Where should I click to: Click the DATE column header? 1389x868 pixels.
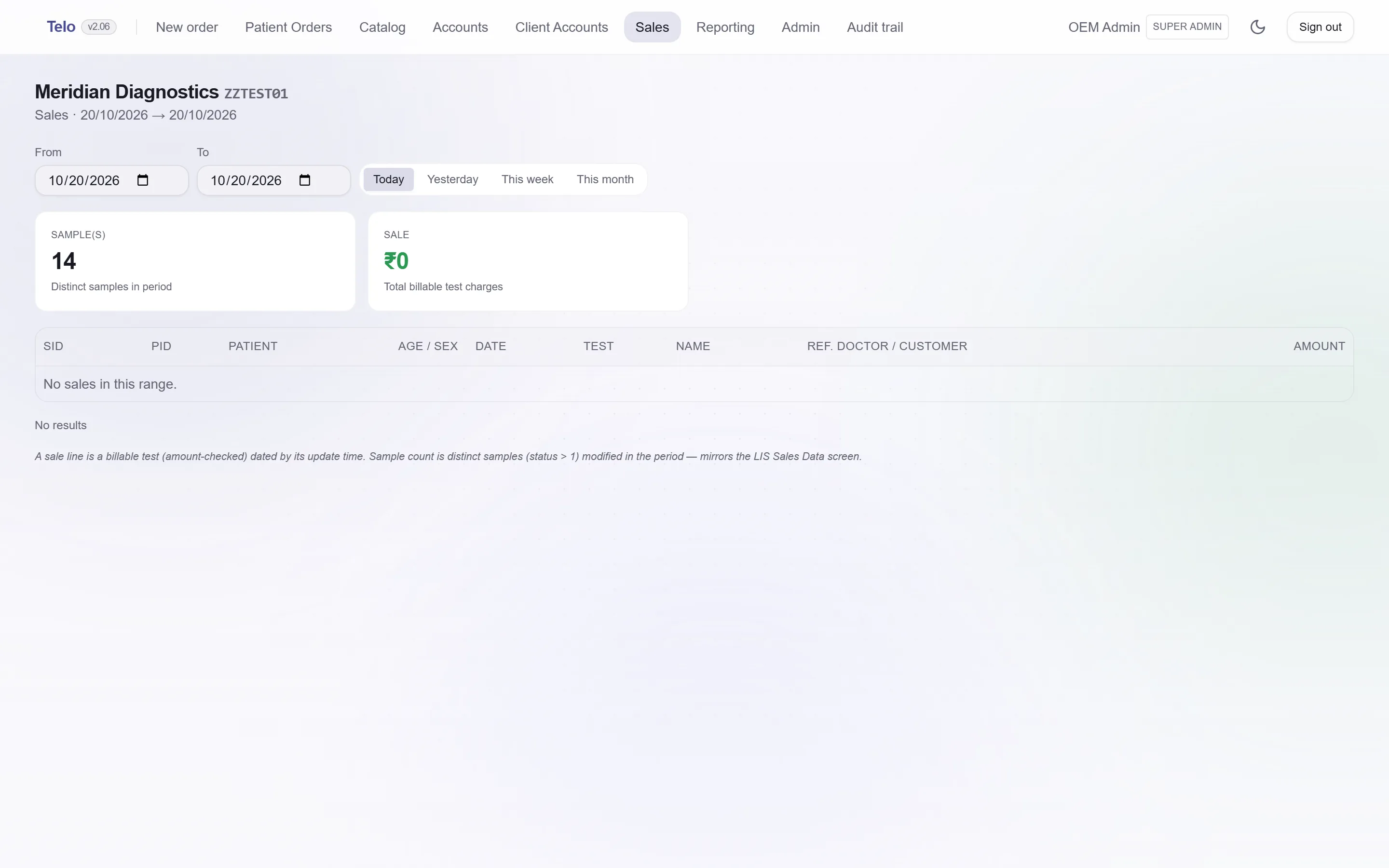[x=490, y=346]
